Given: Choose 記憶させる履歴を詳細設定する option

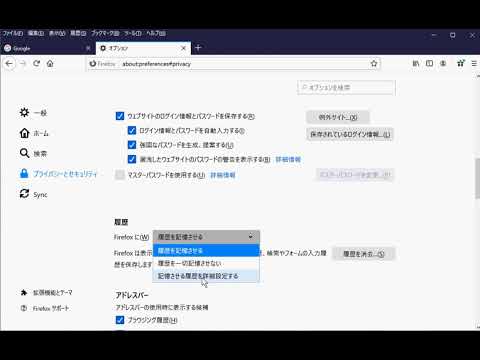Looking at the screenshot, I should 206,276.
